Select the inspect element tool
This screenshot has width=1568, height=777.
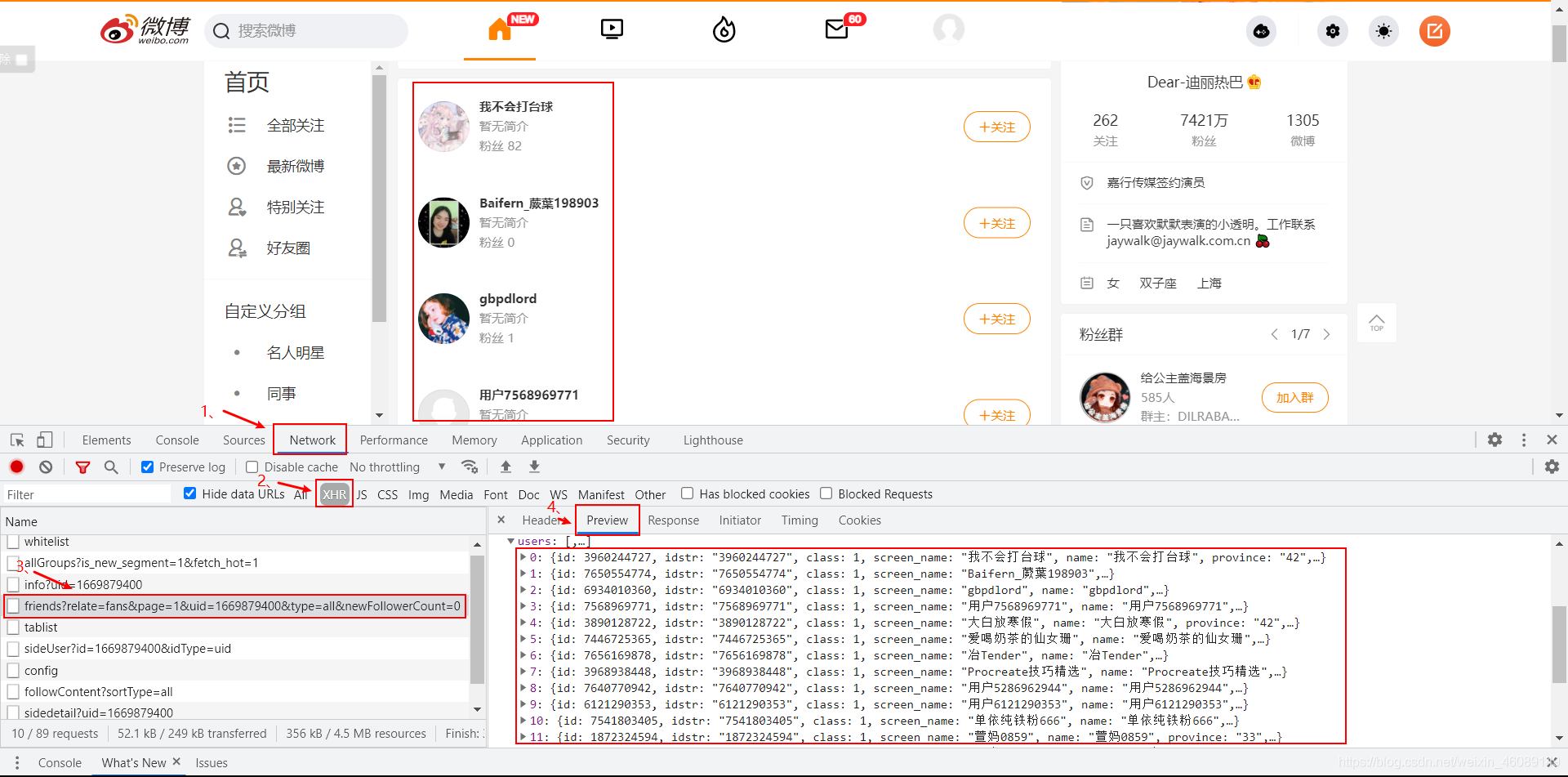[x=17, y=440]
